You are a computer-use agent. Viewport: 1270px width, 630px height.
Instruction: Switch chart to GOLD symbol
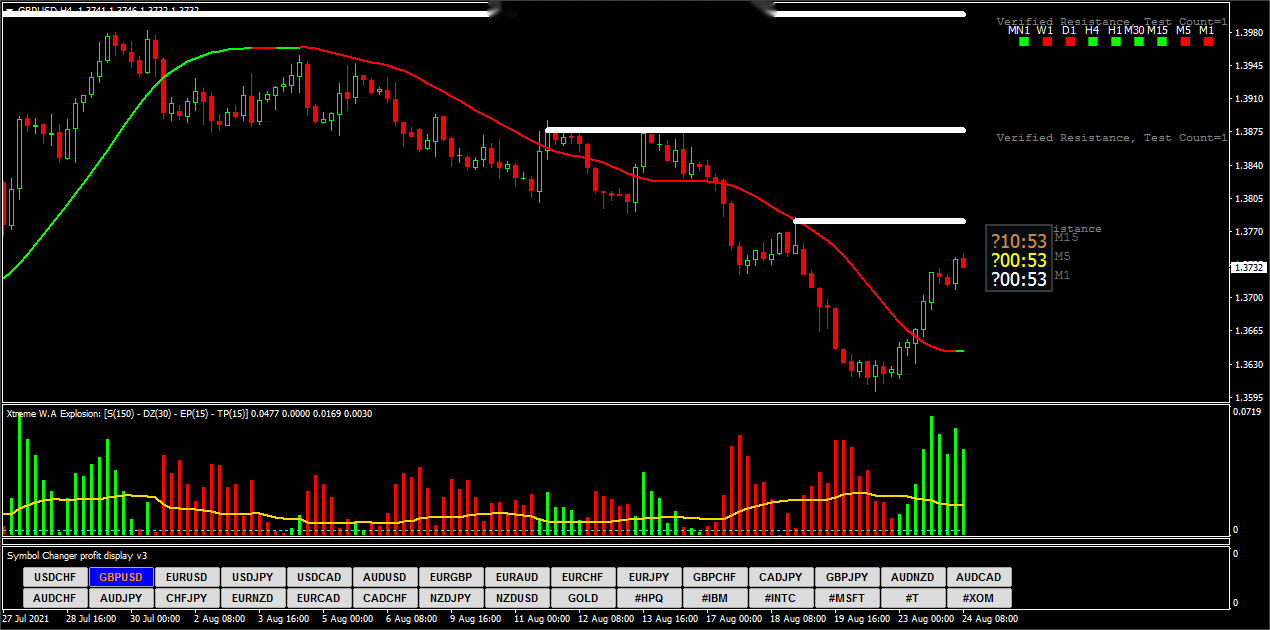pyautogui.click(x=583, y=598)
